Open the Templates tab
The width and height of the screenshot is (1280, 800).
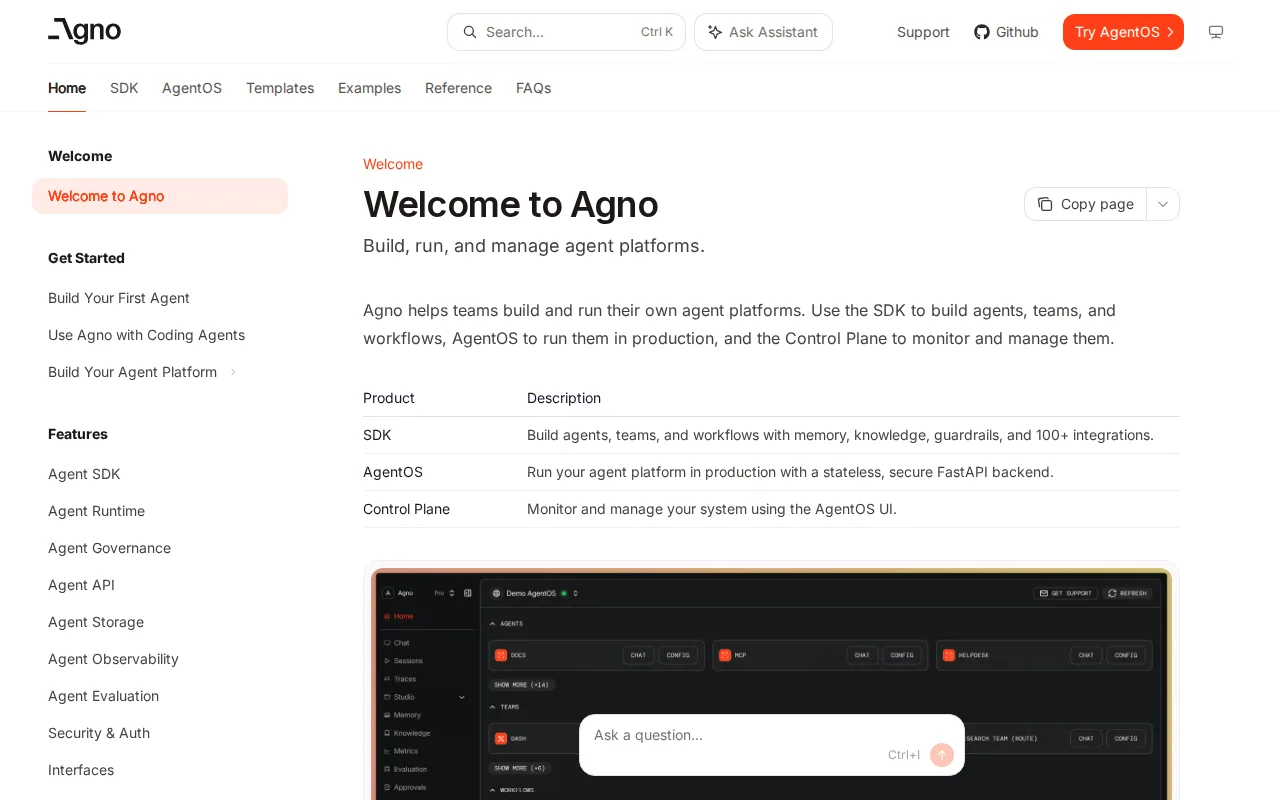(x=280, y=88)
